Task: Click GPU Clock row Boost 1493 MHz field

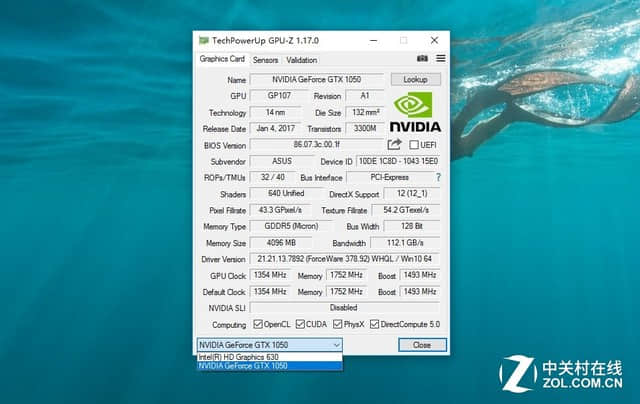Action: click(x=420, y=275)
